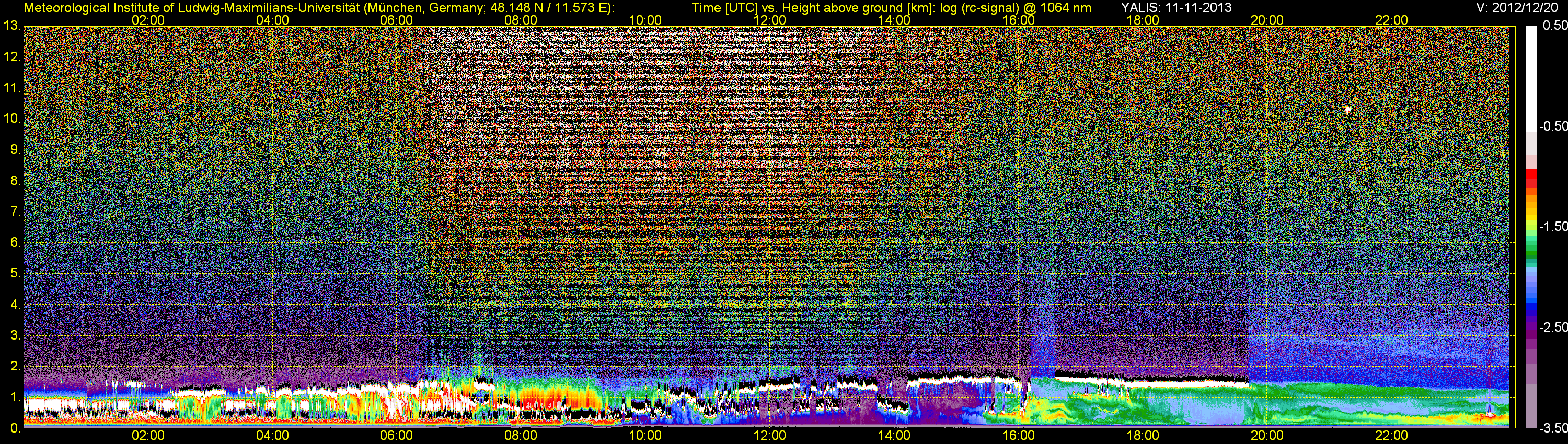Click the '5.' height axis label

(15, 274)
